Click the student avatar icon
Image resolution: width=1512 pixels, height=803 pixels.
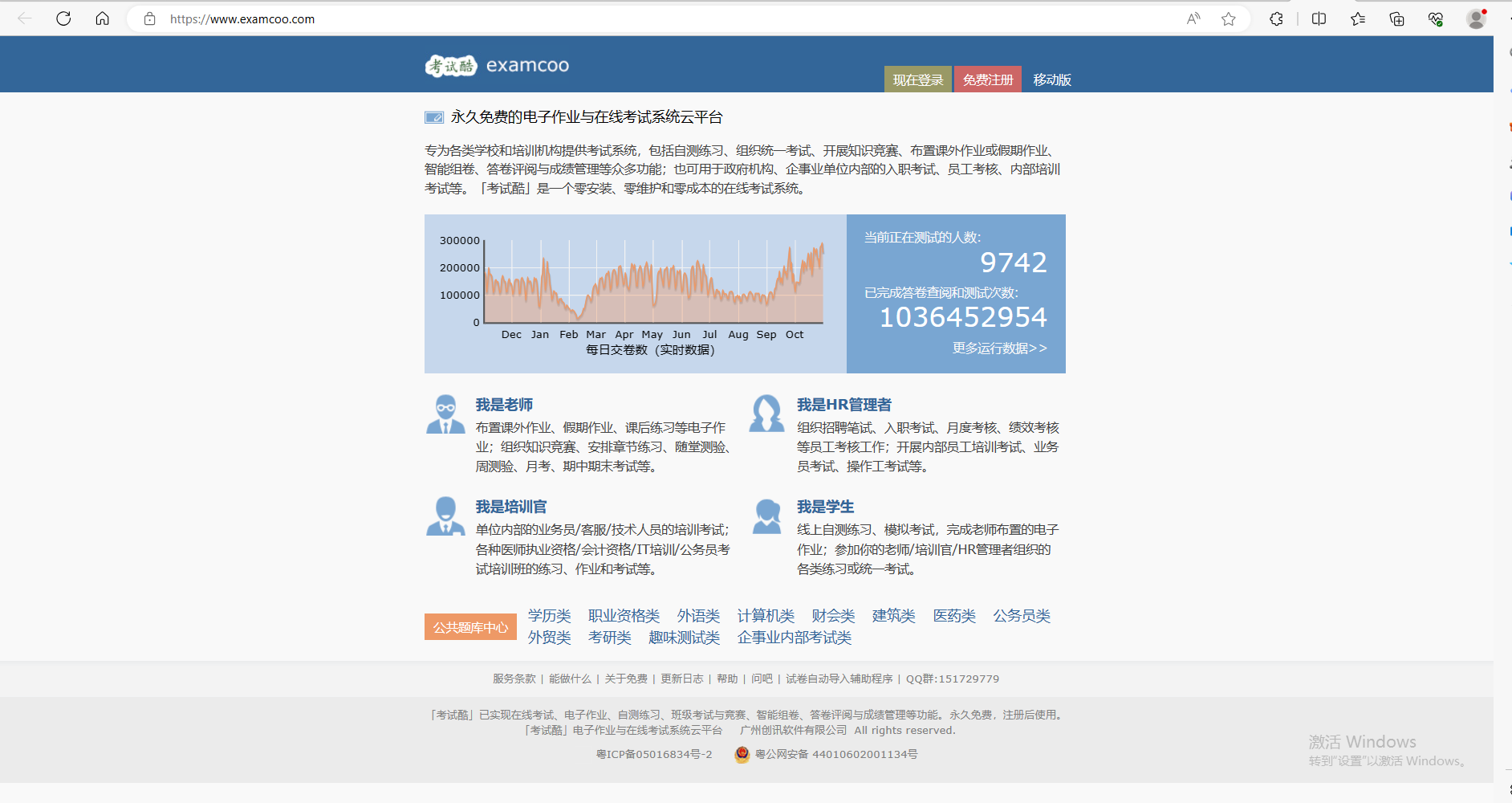[766, 516]
